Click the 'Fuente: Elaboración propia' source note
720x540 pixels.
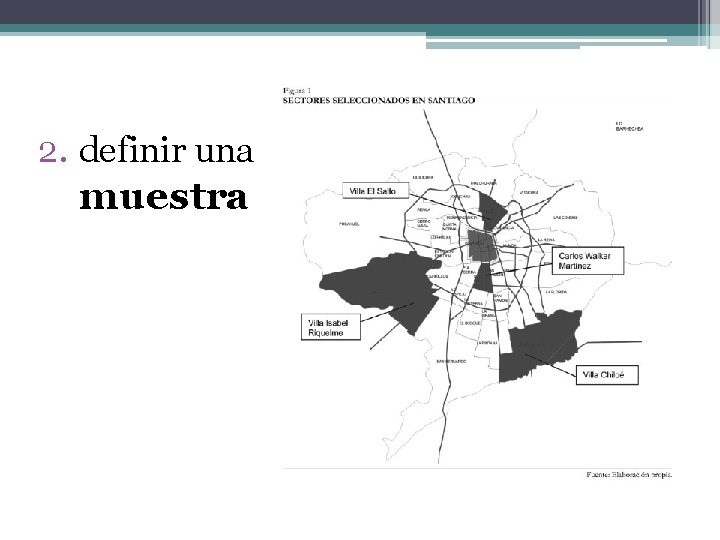tap(629, 474)
